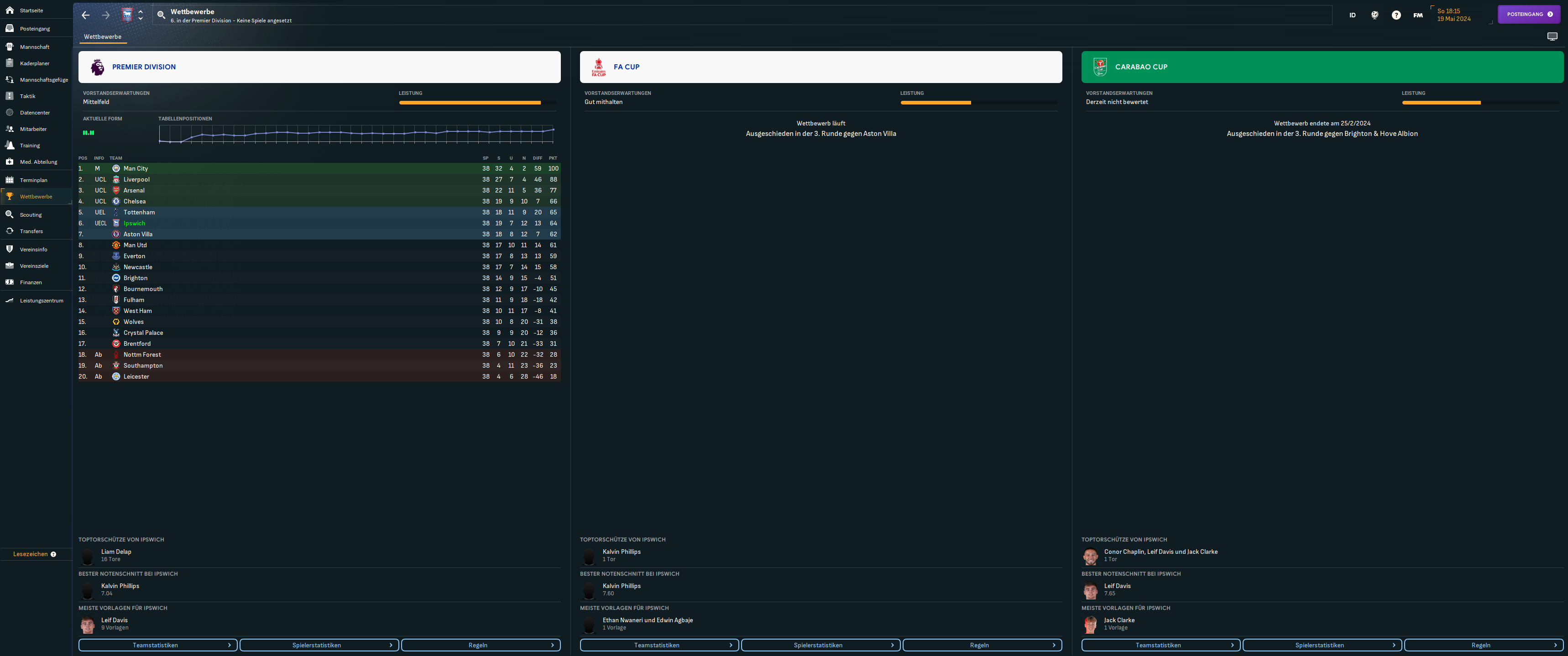Click the screen layout monitor icon
The width and height of the screenshot is (1568, 656).
[1553, 36]
